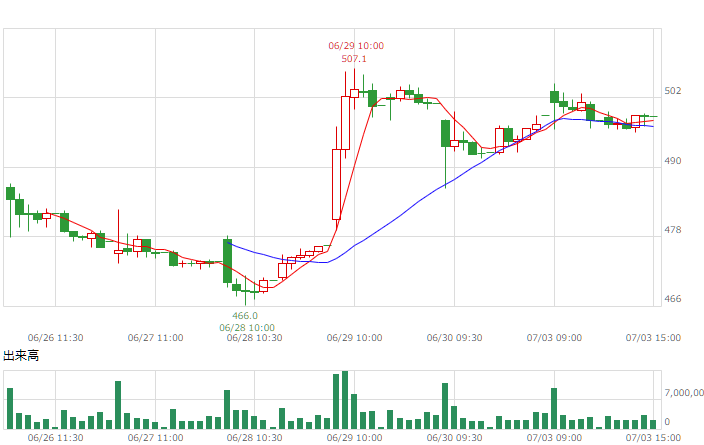The image size is (704, 445).
Task: Click 06/27 11:00 under the price chart
Action: (155, 338)
